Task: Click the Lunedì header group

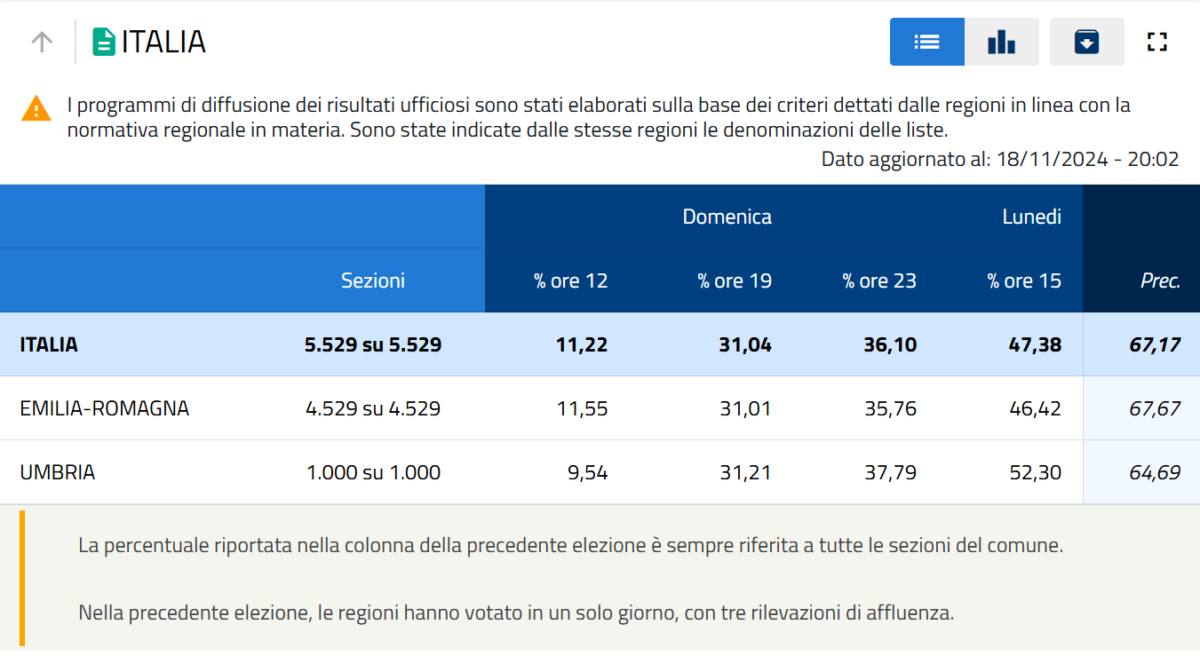Action: point(1031,217)
